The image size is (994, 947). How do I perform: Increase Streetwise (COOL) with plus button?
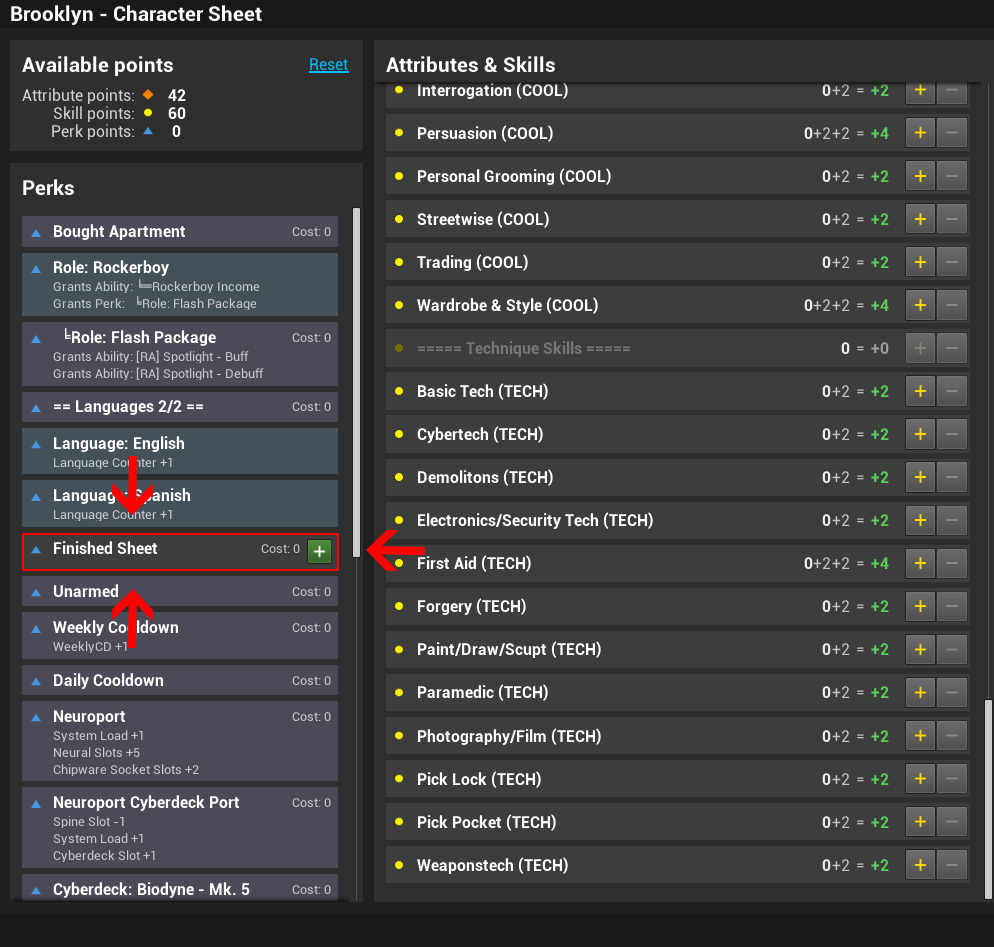pos(920,219)
